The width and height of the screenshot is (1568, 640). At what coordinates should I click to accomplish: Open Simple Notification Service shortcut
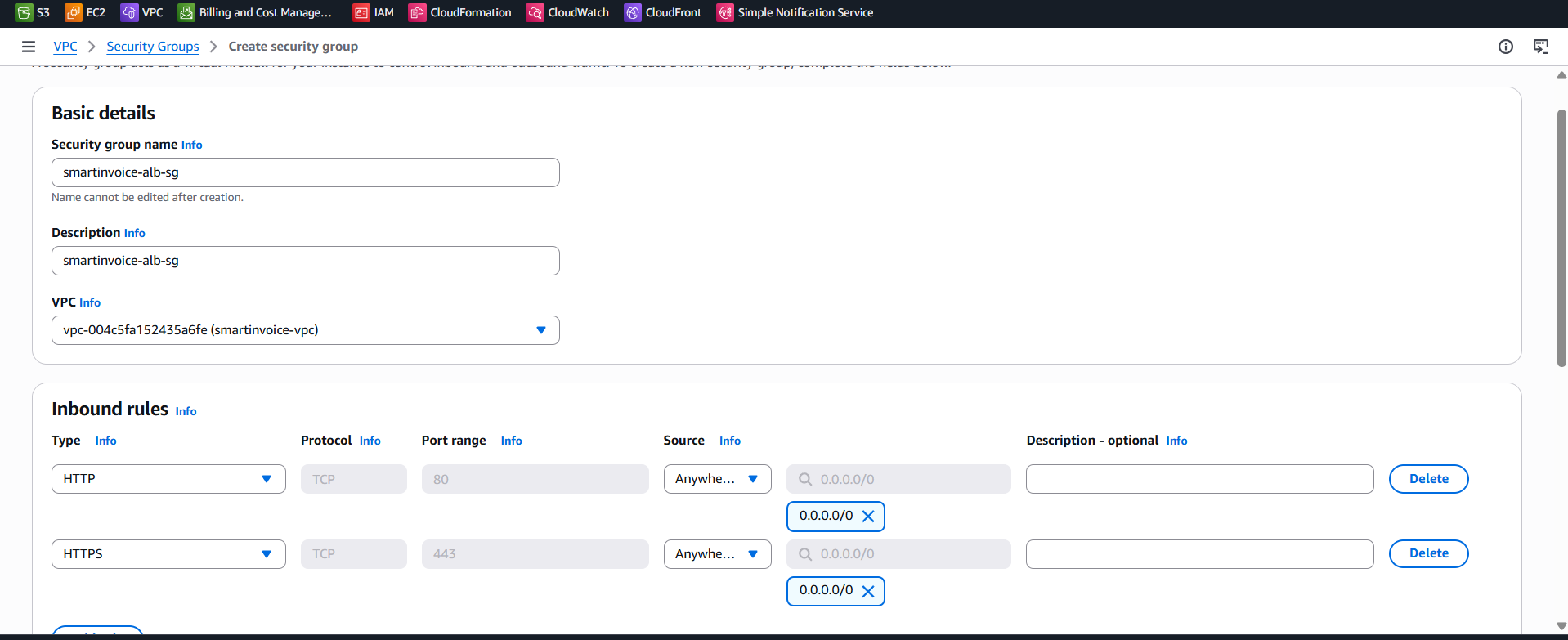[x=725, y=12]
